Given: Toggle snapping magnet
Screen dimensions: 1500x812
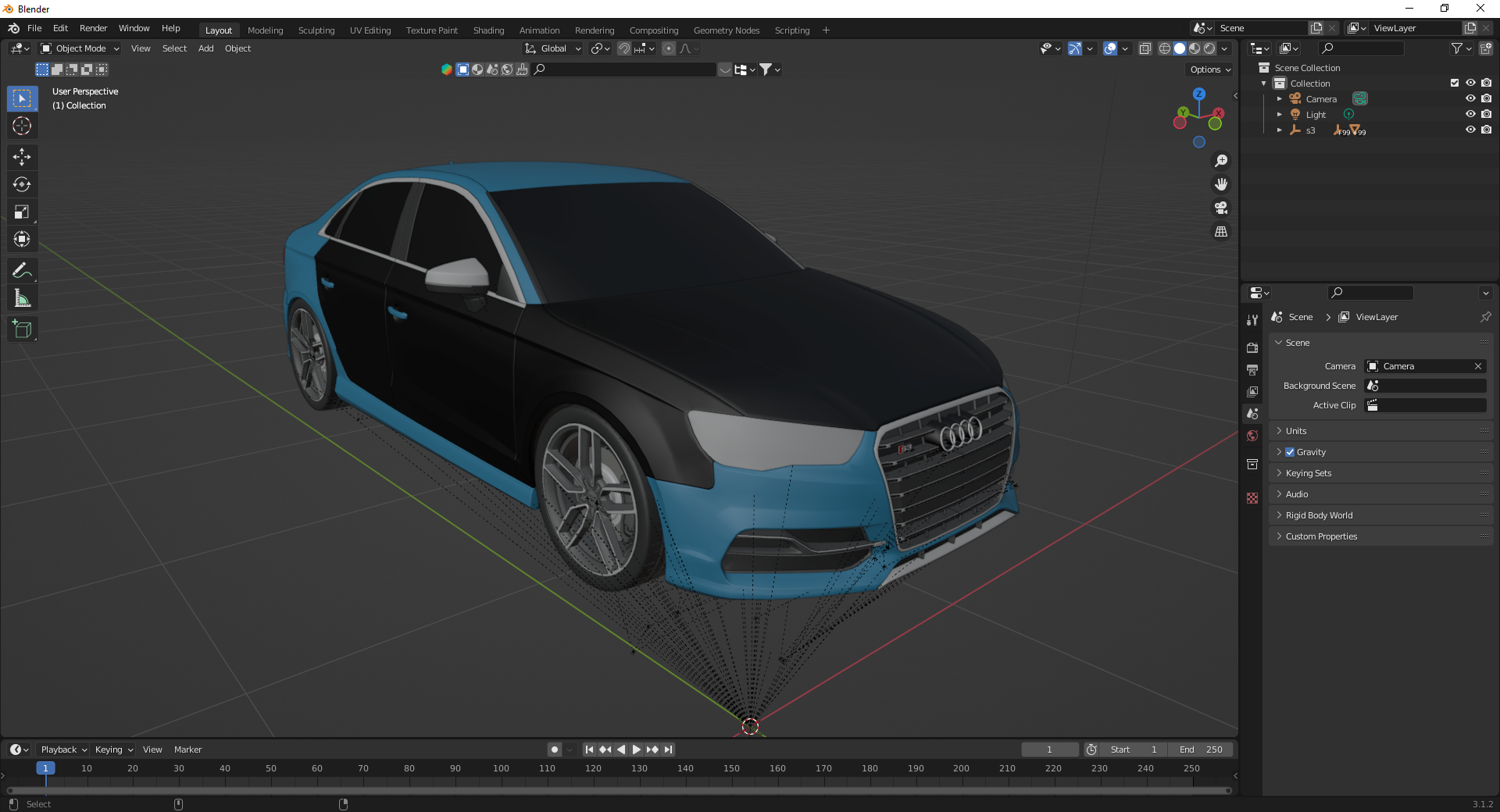Looking at the screenshot, I should (x=624, y=48).
